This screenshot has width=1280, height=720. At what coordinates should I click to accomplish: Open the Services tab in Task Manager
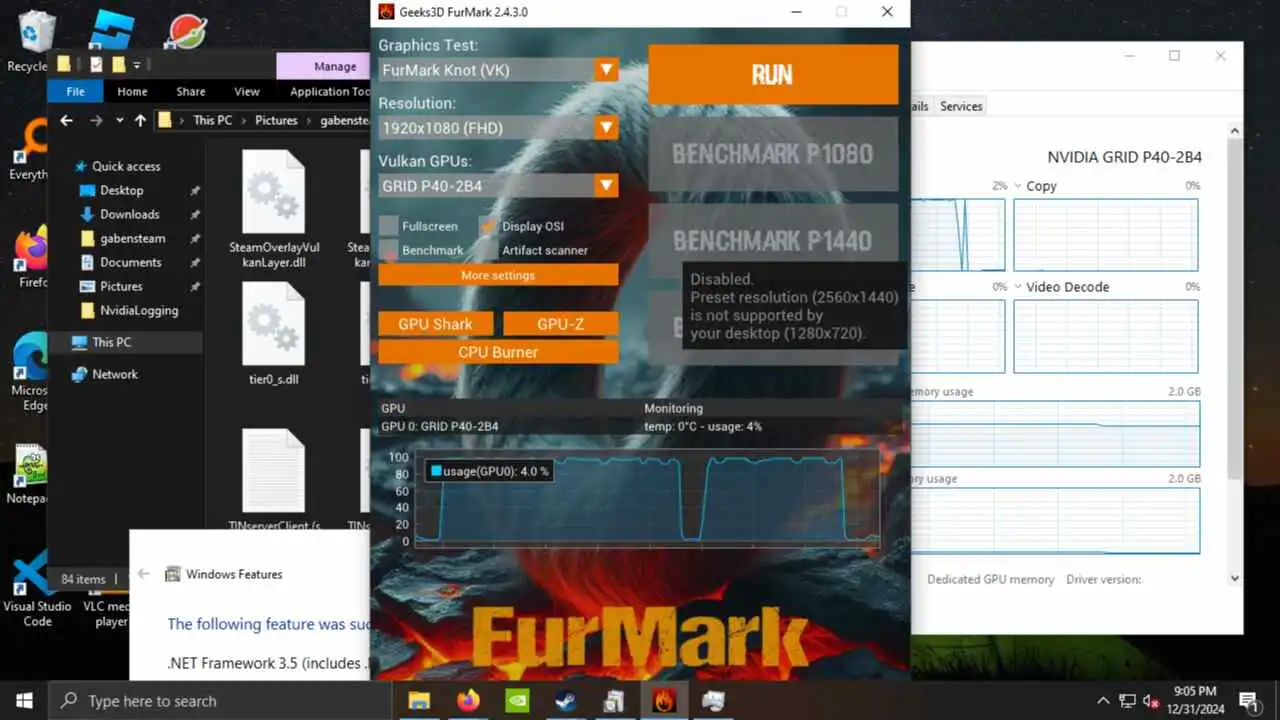click(961, 106)
